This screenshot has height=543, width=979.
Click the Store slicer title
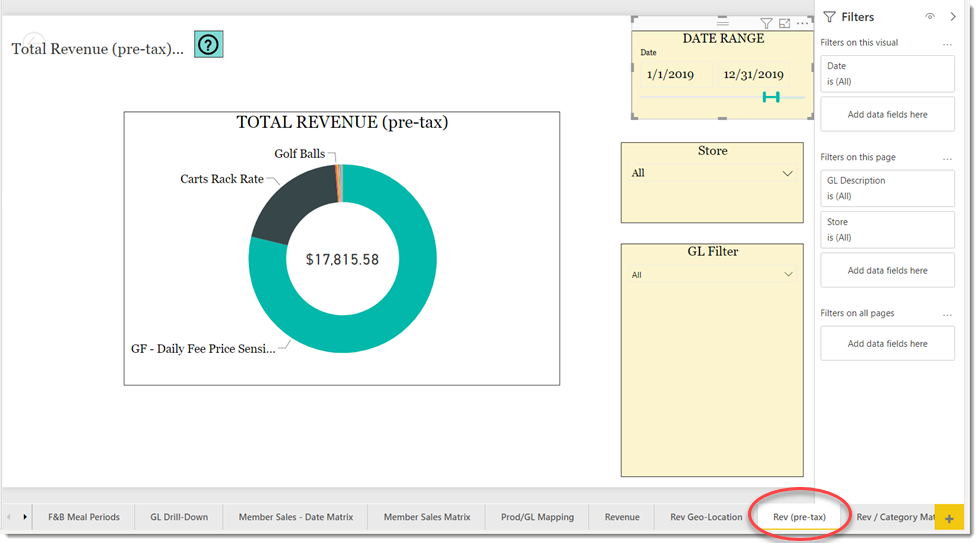tap(712, 151)
